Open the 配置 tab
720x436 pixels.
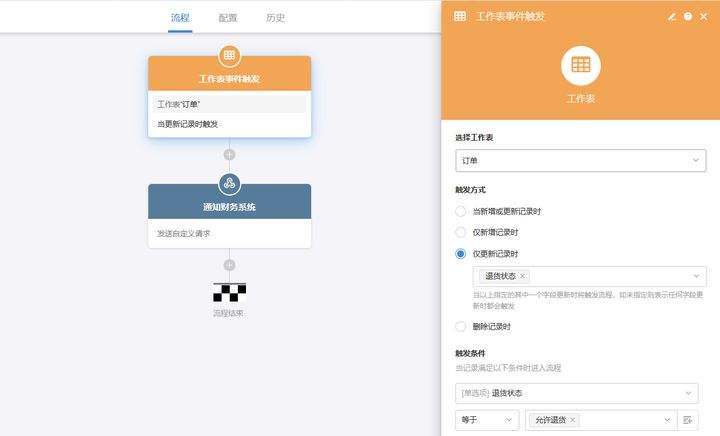[228, 18]
